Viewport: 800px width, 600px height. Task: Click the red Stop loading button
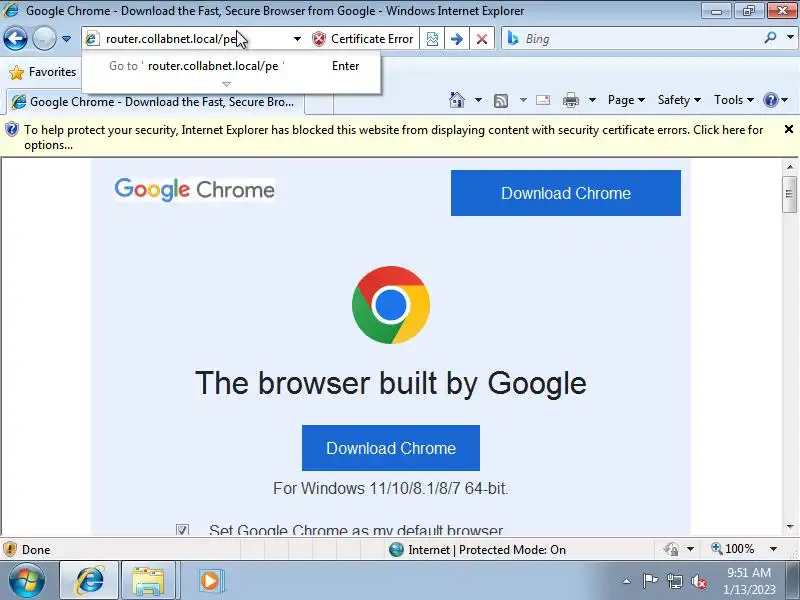(x=482, y=39)
